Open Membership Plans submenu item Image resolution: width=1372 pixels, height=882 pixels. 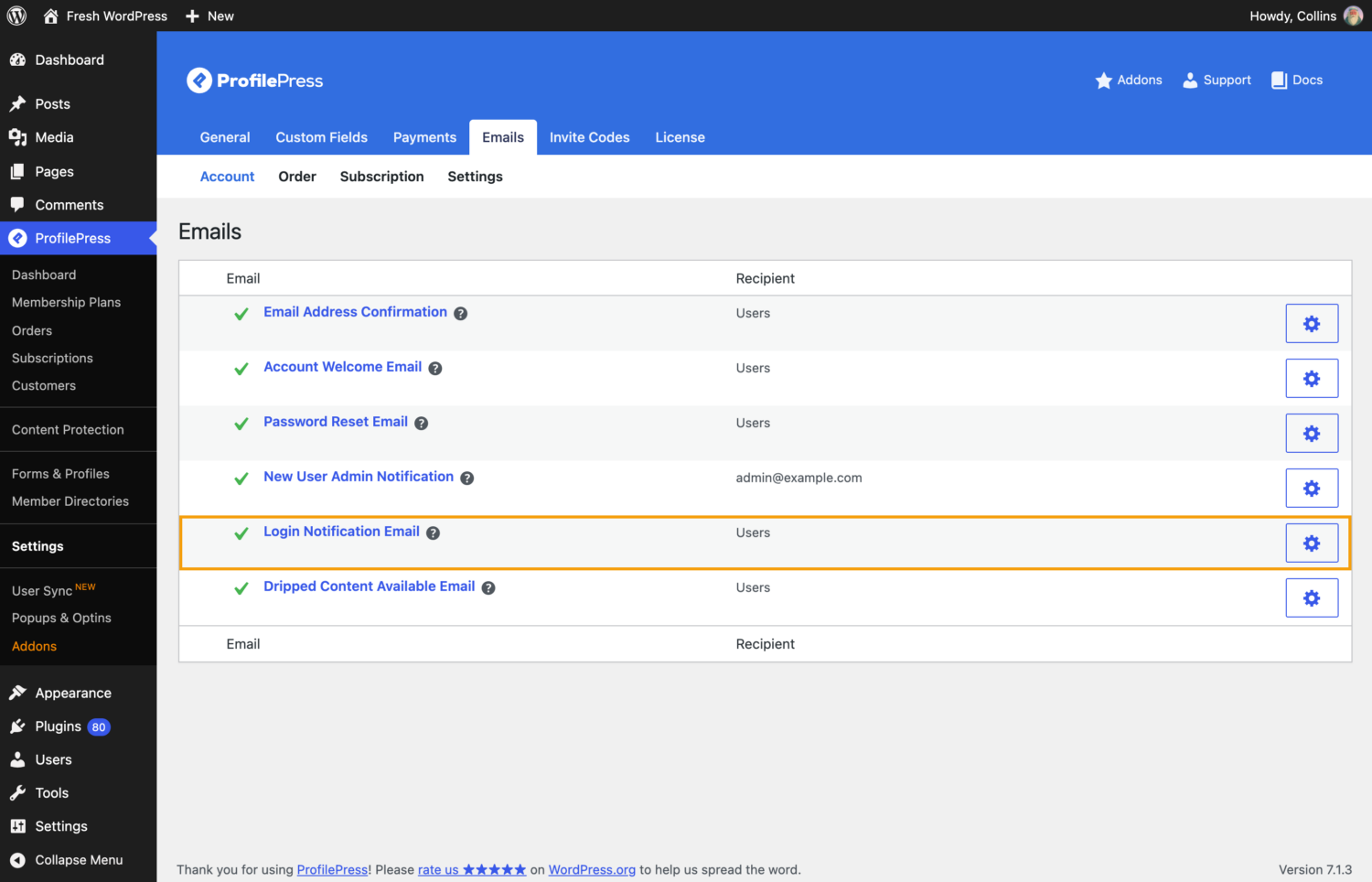pos(66,302)
